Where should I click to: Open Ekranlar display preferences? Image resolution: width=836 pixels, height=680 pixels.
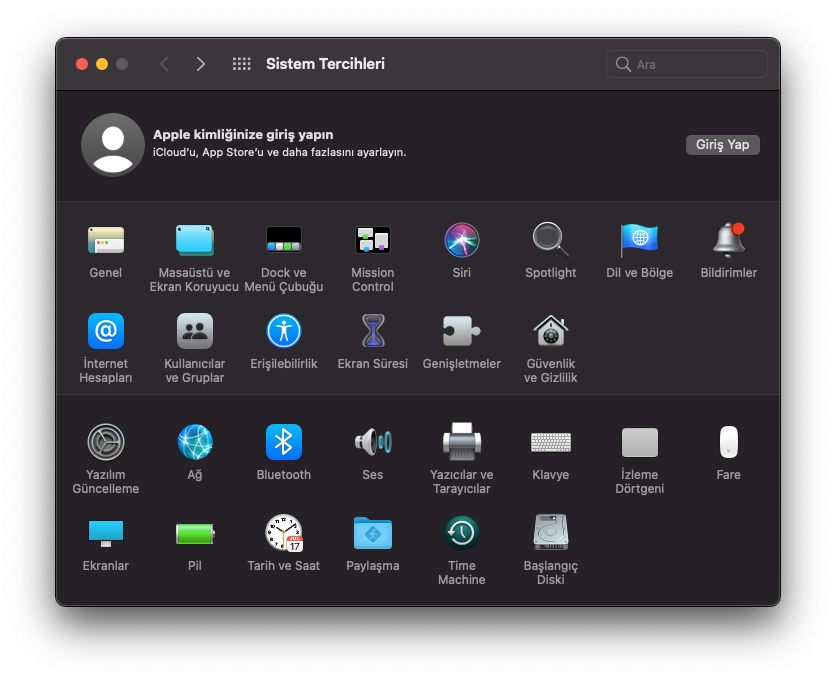coord(106,533)
